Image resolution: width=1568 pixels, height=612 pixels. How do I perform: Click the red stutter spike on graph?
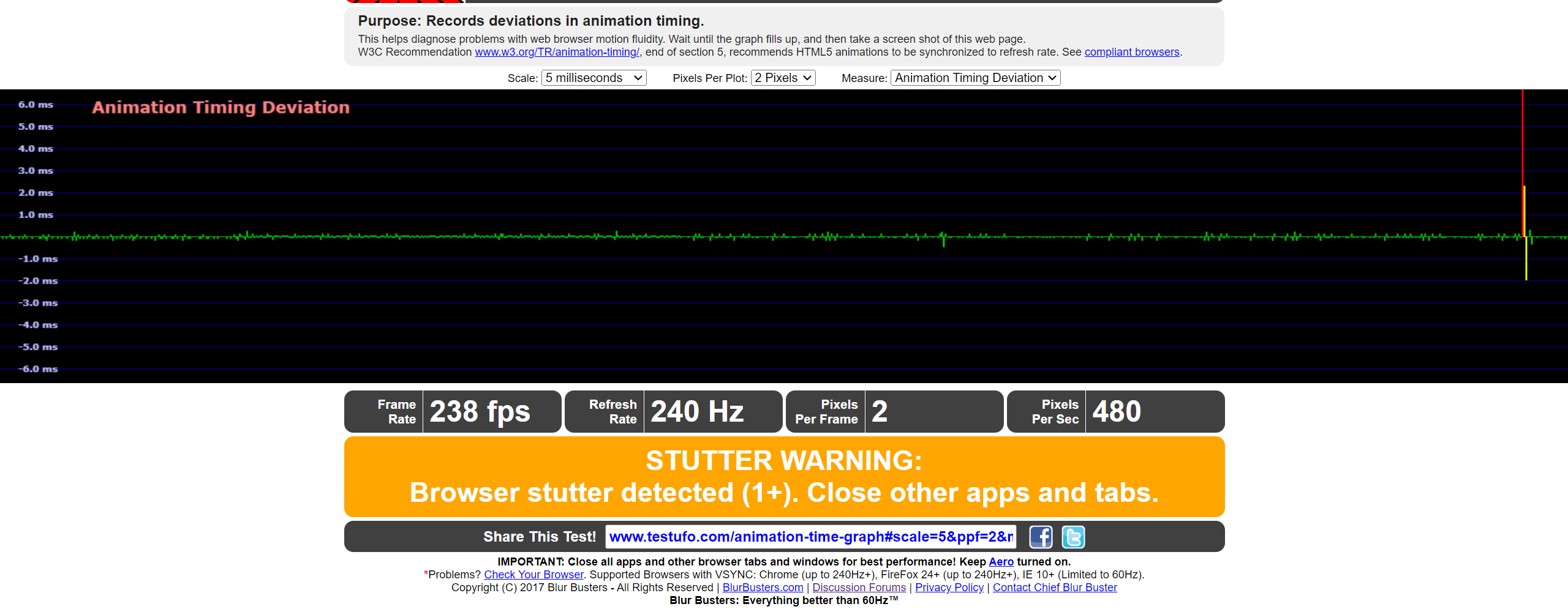pyautogui.click(x=1523, y=153)
